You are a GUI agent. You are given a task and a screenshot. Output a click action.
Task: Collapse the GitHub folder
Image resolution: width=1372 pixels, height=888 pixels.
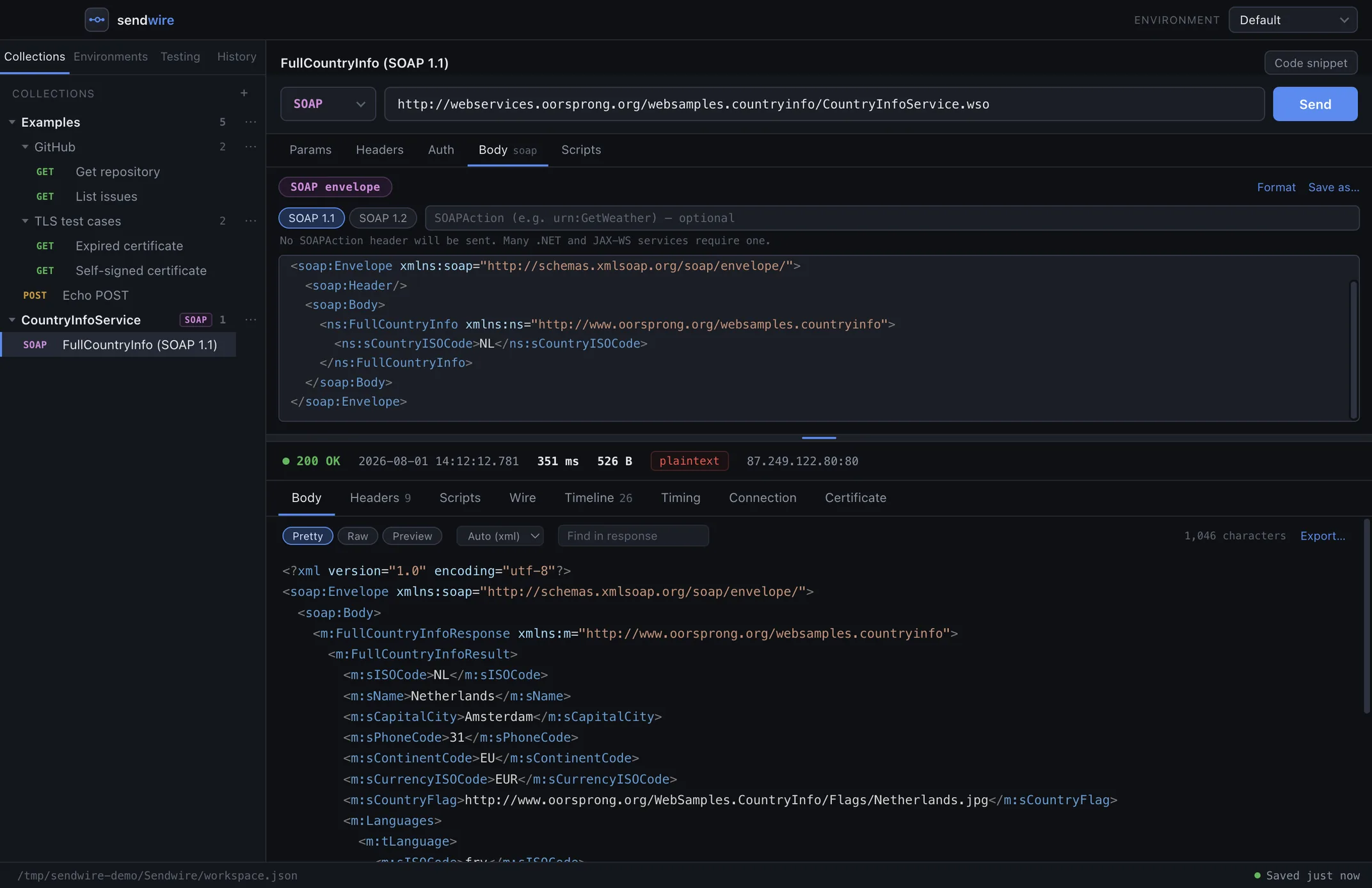(x=25, y=147)
